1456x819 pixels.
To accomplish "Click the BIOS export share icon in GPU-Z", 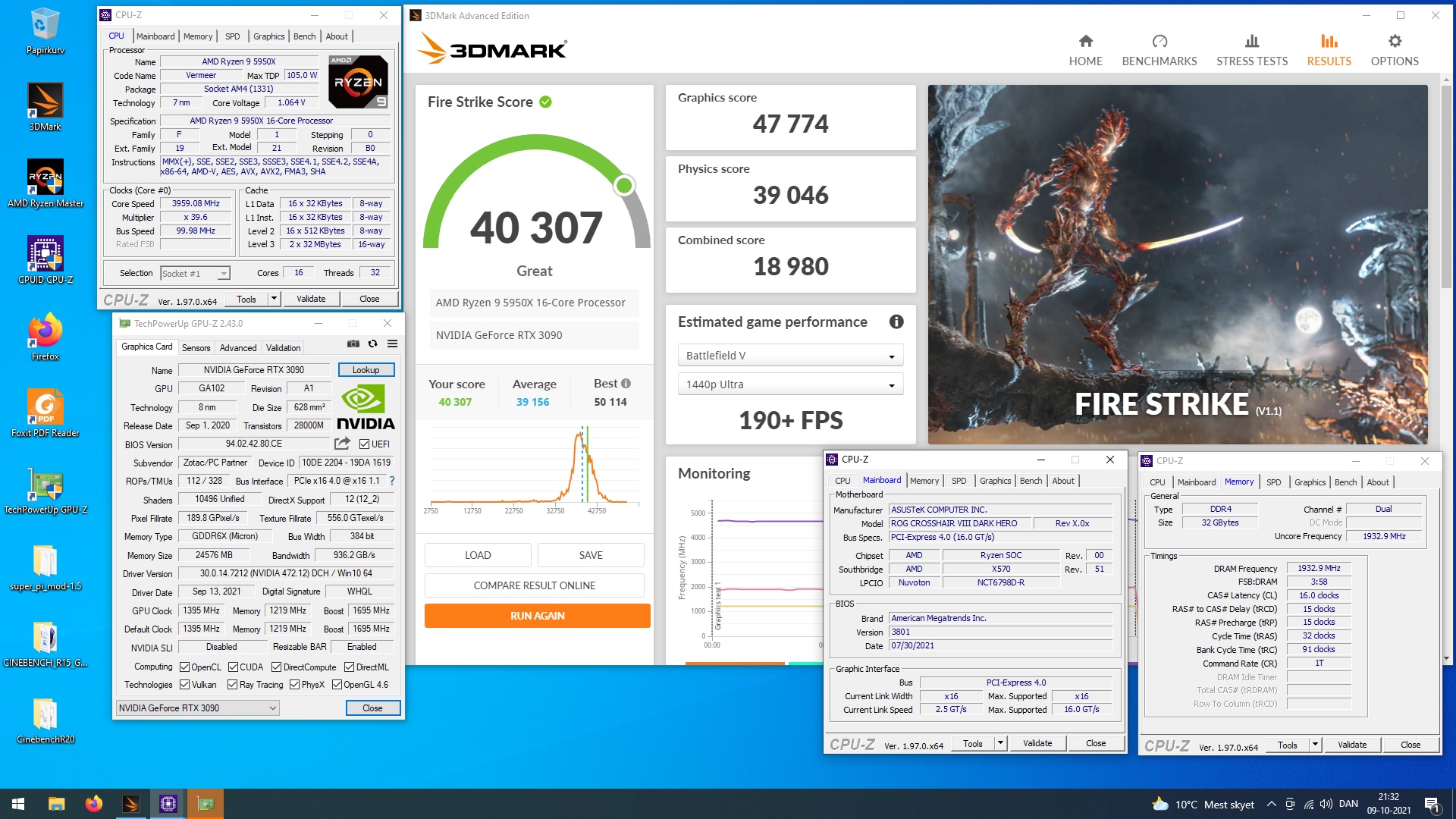I will point(342,444).
